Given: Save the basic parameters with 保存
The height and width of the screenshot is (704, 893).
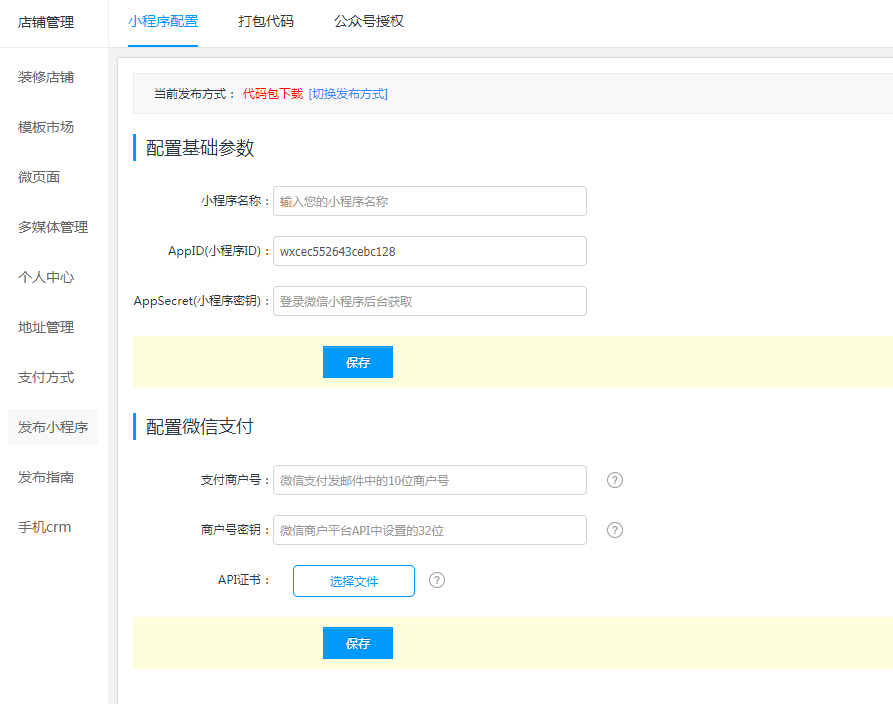Looking at the screenshot, I should 357,362.
